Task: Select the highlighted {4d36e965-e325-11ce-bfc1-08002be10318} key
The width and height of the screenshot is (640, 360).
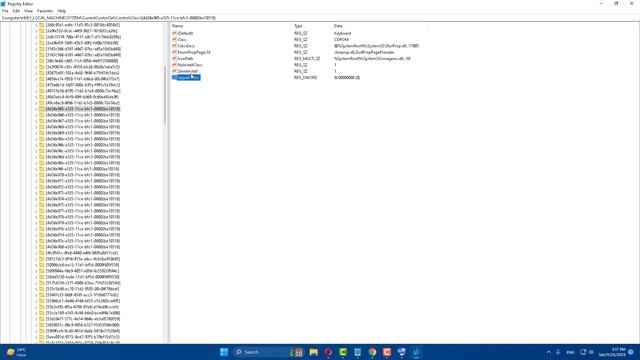Action: tap(83, 109)
